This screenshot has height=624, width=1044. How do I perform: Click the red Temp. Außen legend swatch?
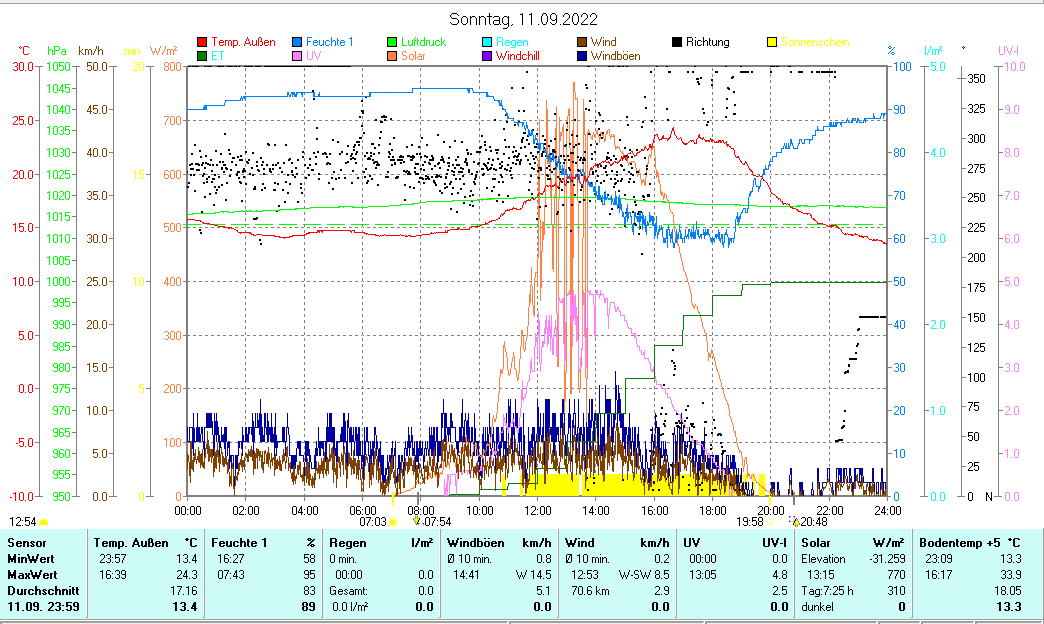coord(203,42)
